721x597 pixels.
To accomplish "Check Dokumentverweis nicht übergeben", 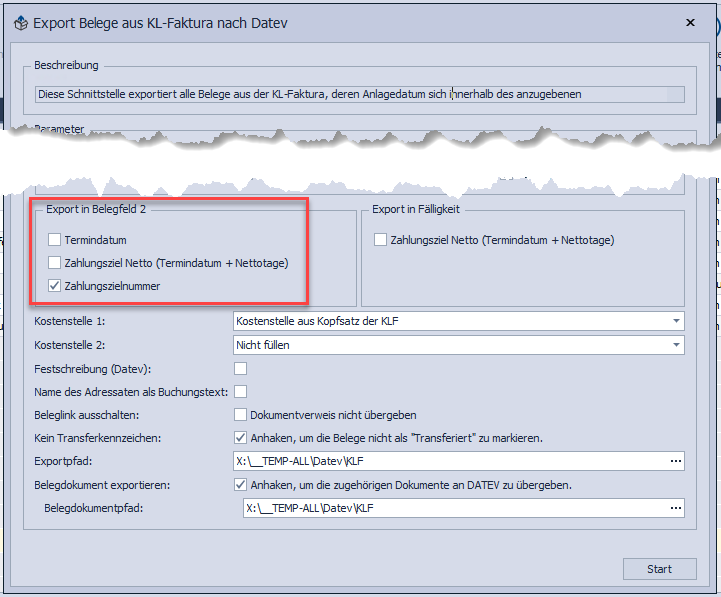I will pos(240,414).
